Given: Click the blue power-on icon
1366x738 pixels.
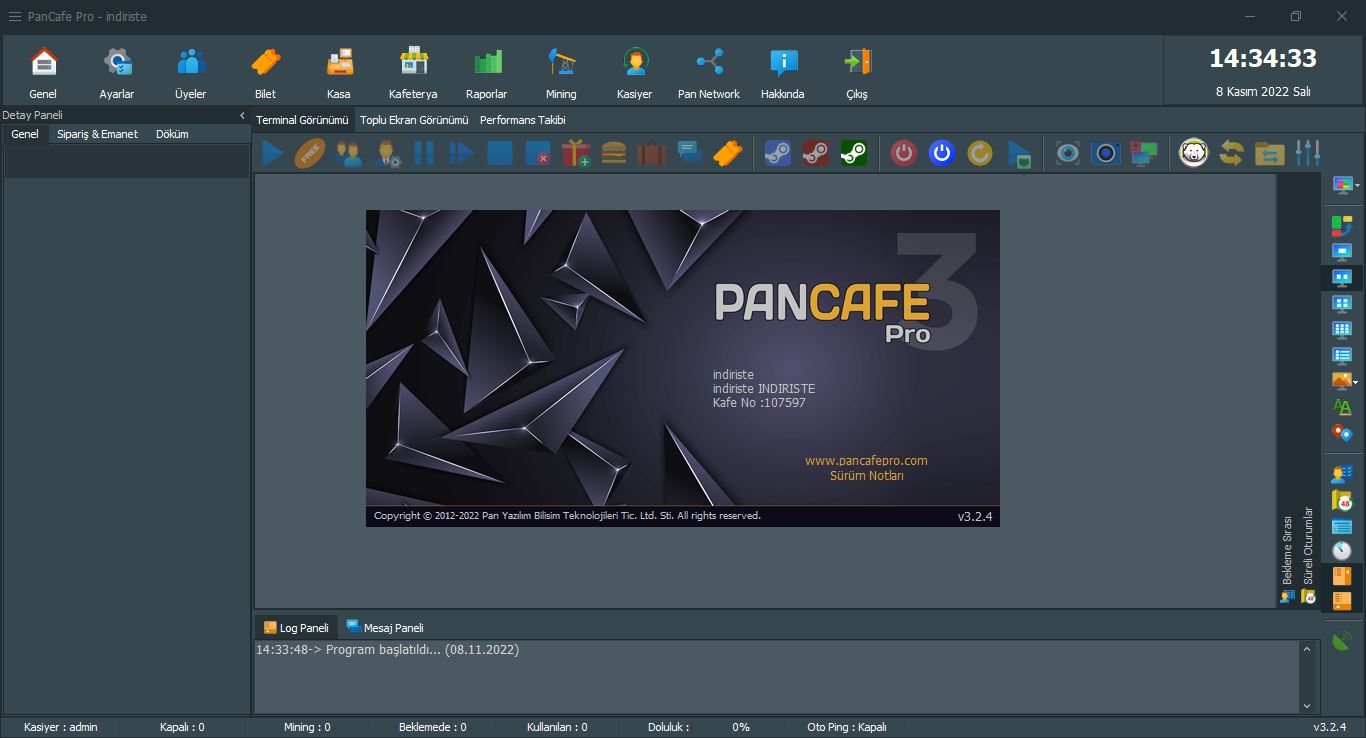Looking at the screenshot, I should click(x=942, y=153).
